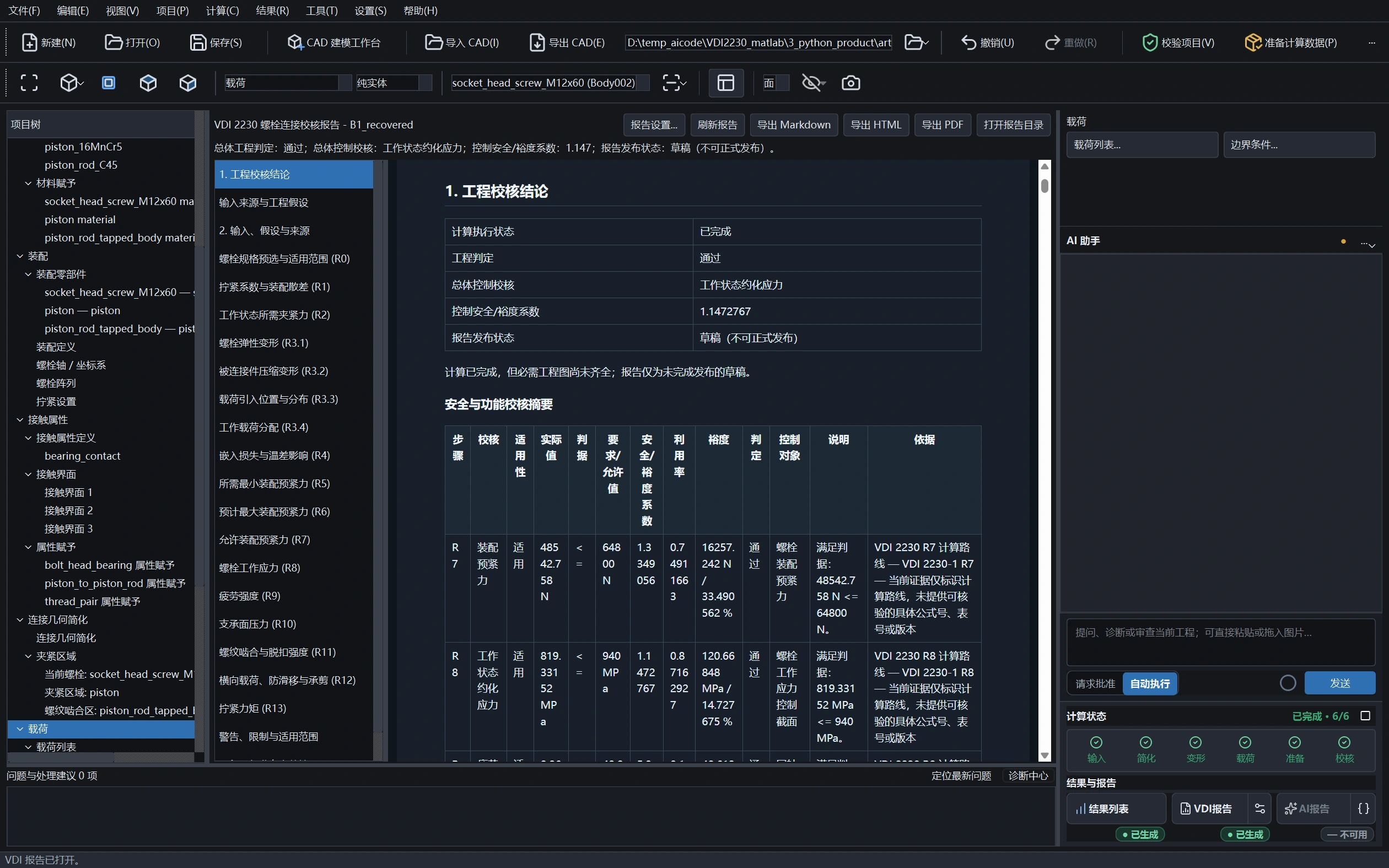Image resolution: width=1389 pixels, height=868 pixels.
Task: Open the 纯实体 display mode dropdown
Action: 394,83
